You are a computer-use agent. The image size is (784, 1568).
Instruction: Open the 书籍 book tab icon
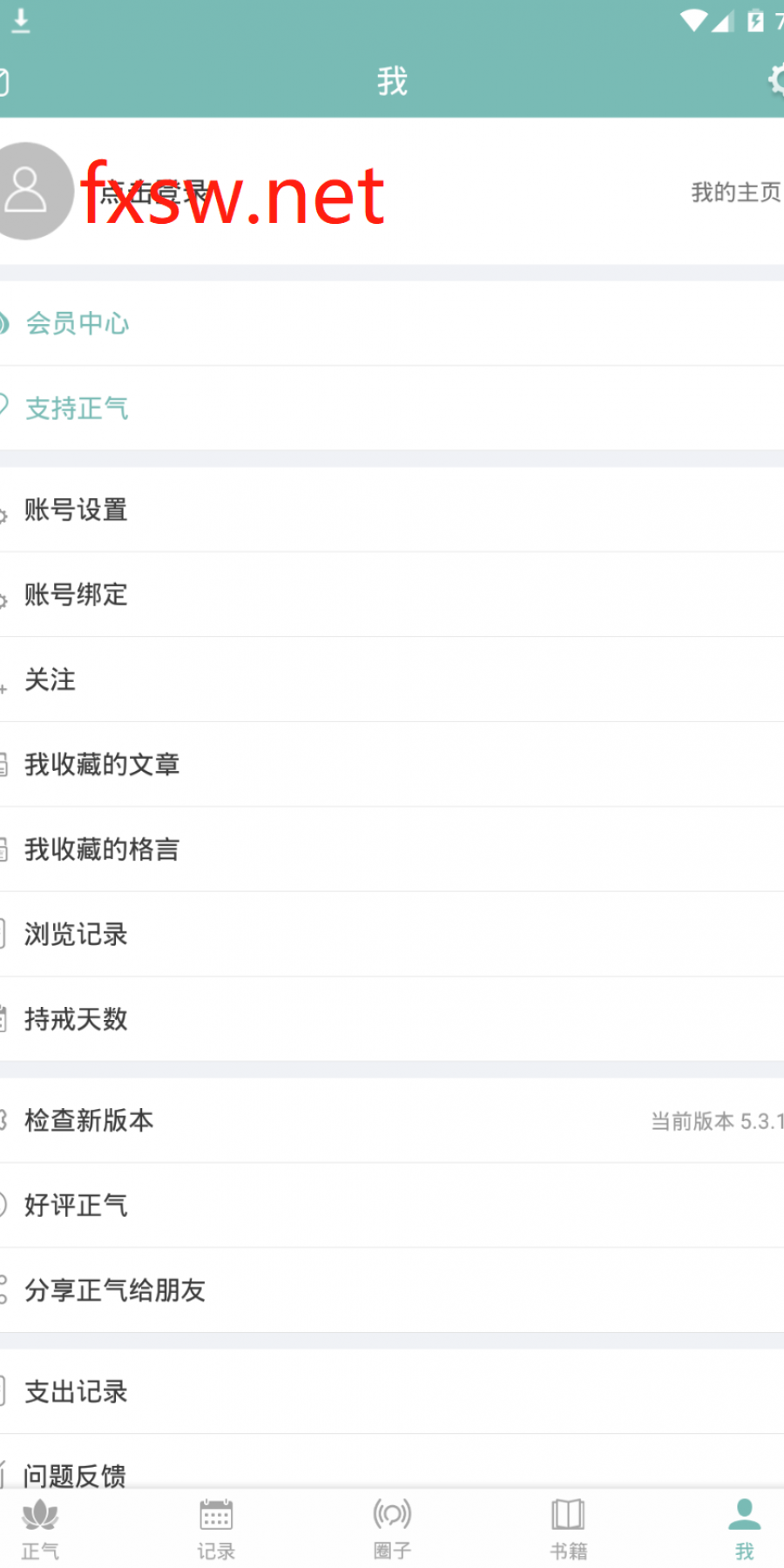point(568,1515)
